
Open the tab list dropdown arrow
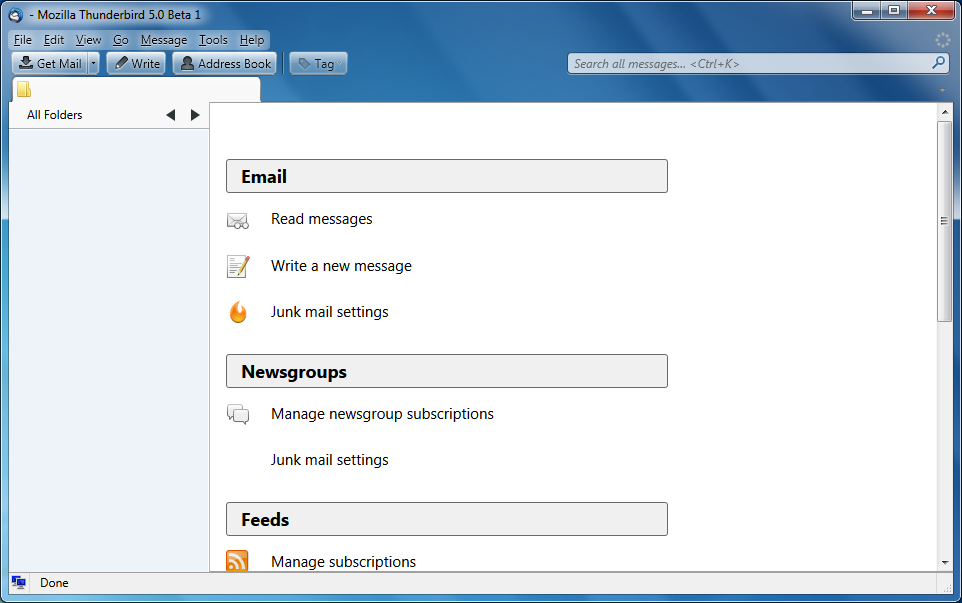point(942,90)
